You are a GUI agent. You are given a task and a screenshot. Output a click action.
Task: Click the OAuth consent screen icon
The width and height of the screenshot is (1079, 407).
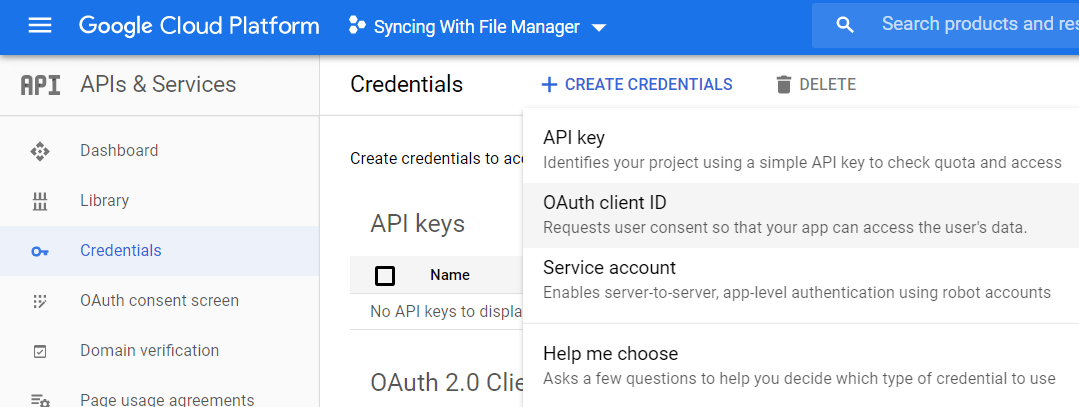coord(40,301)
